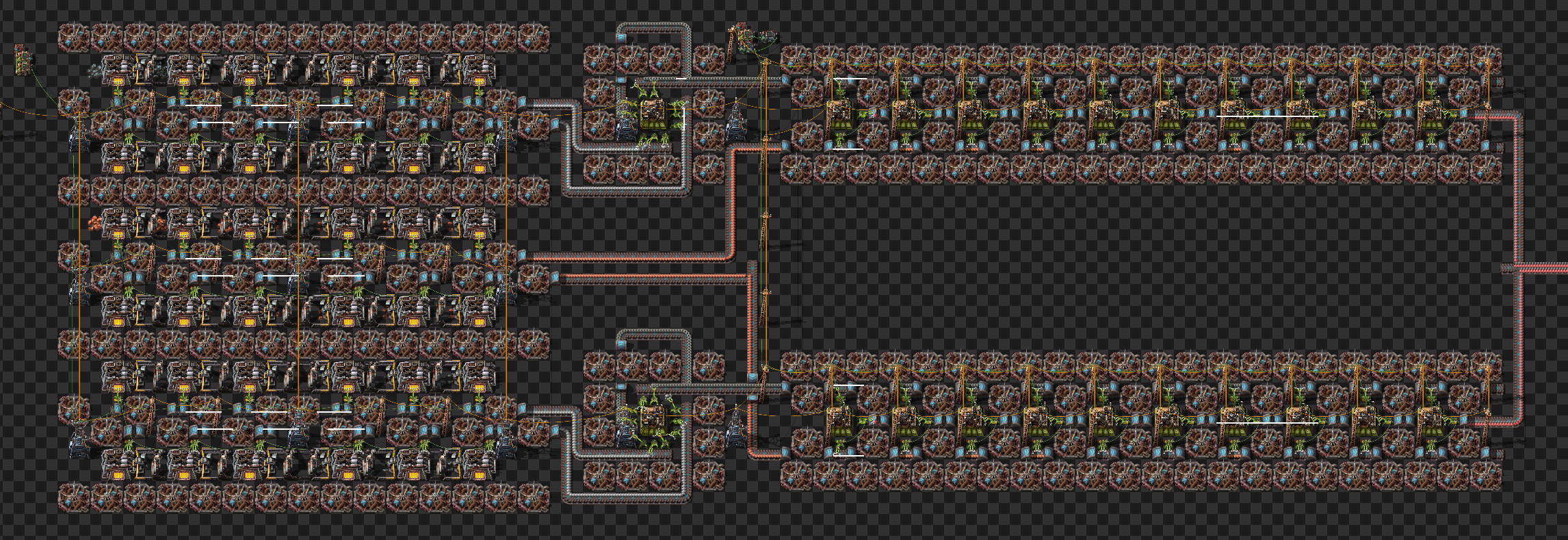Screen dimensions: 1568x540
Task: Select the gray iron ore pile by top furnace
Action: pos(95,70)
